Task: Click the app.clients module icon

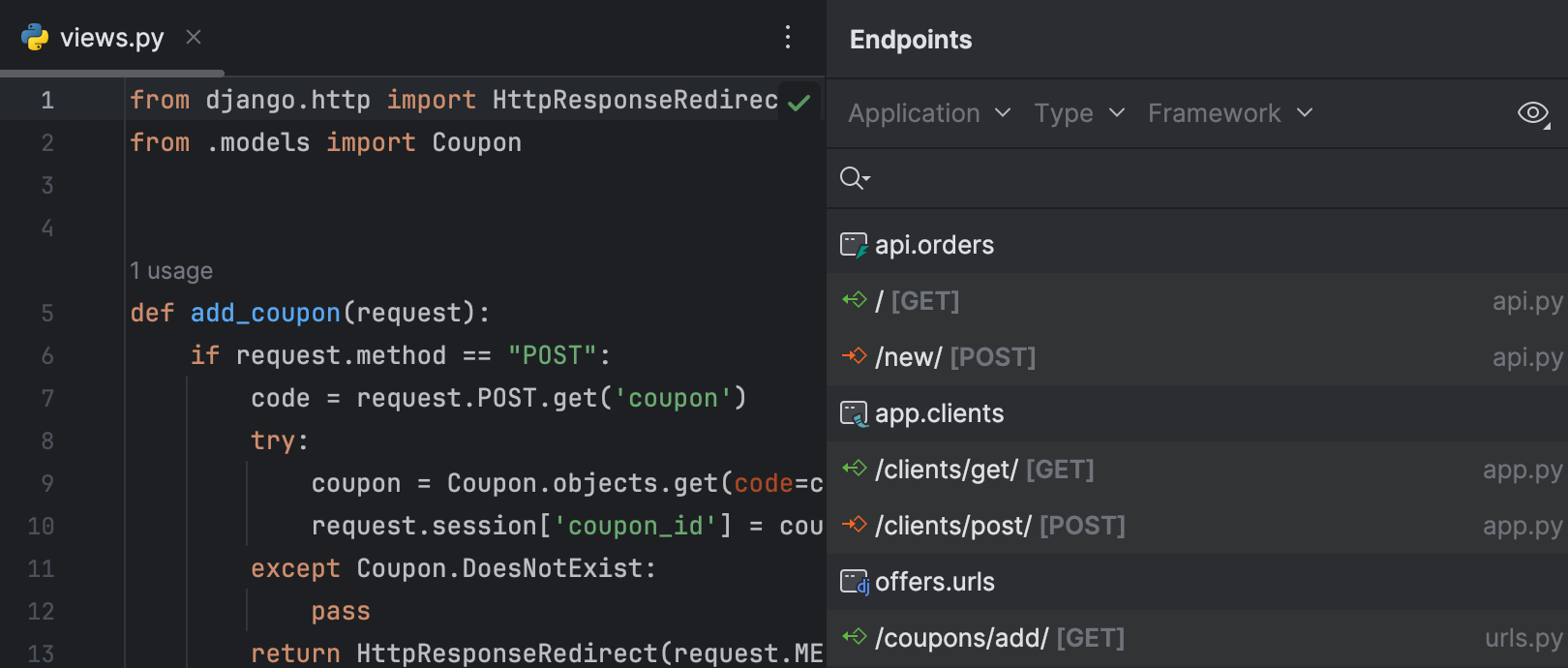Action: [854, 414]
